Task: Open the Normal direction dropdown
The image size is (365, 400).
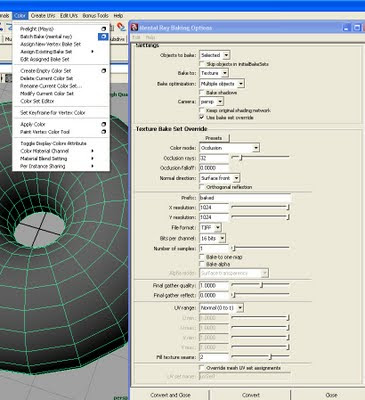Action: 219,178
